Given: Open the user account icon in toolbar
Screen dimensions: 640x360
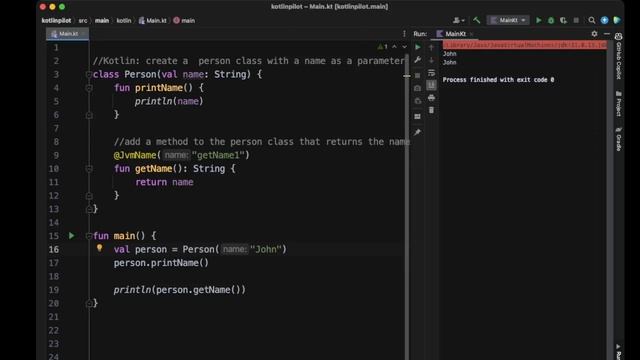Looking at the screenshot, I should [x=458, y=20].
